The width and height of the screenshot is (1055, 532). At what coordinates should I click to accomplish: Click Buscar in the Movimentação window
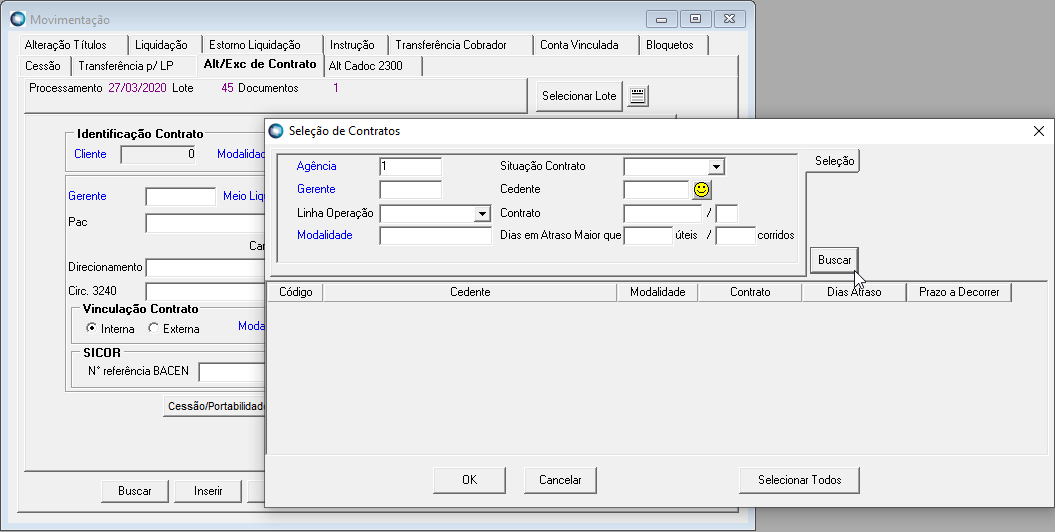[135, 491]
